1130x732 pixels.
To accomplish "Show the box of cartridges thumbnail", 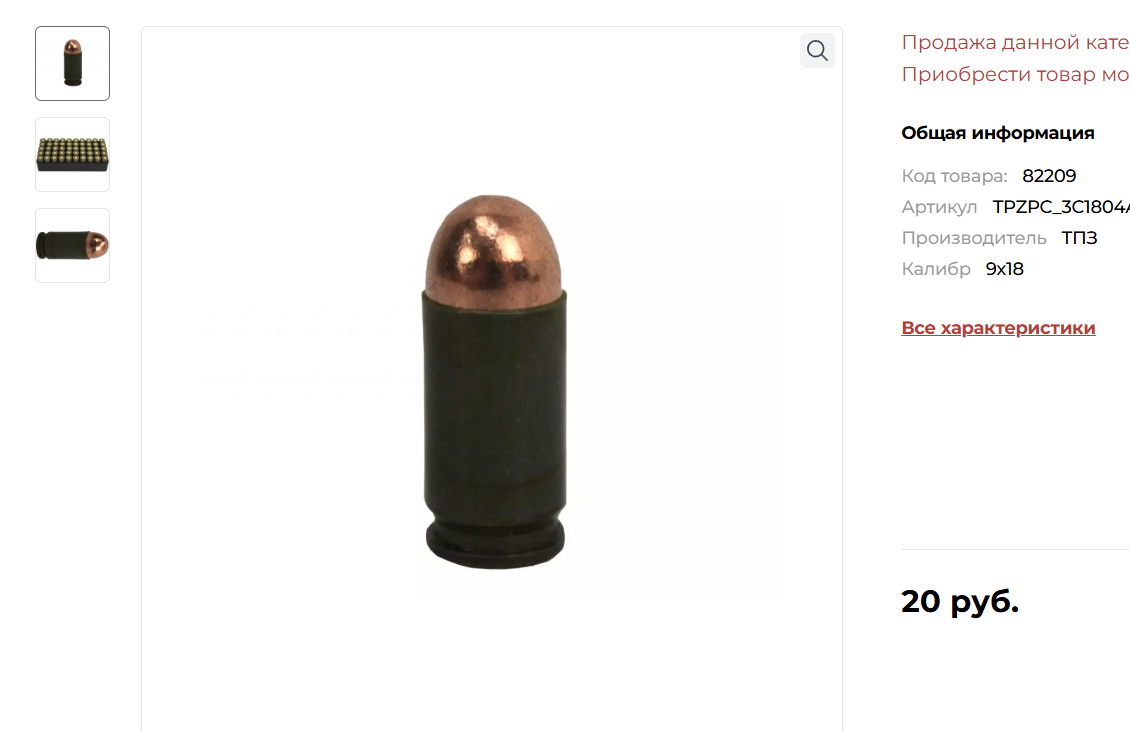I will (73, 154).
